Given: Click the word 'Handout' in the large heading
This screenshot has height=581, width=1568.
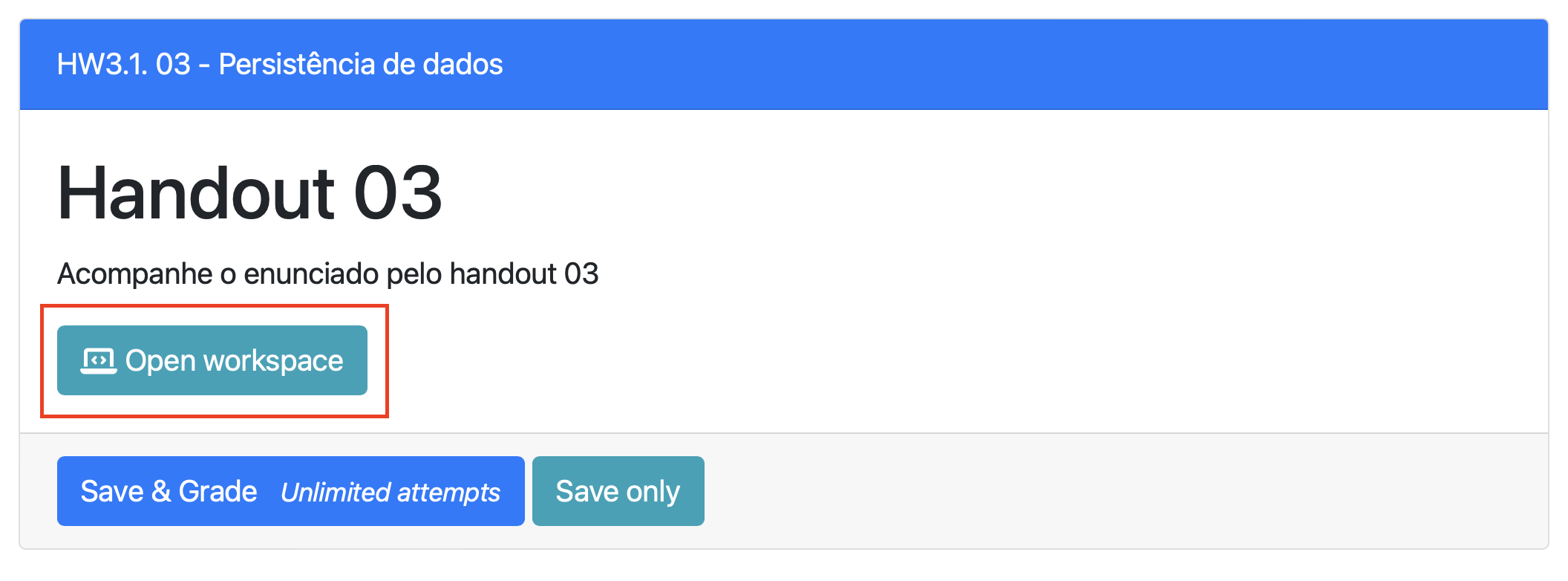Looking at the screenshot, I should 196,193.
